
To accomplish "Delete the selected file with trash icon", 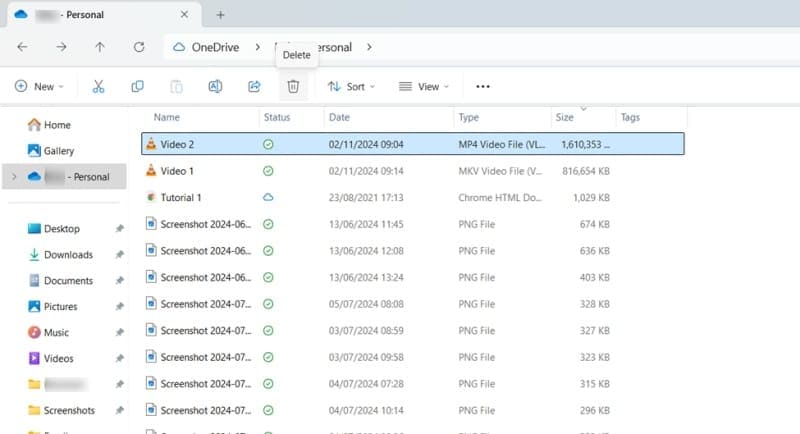I will [x=293, y=87].
